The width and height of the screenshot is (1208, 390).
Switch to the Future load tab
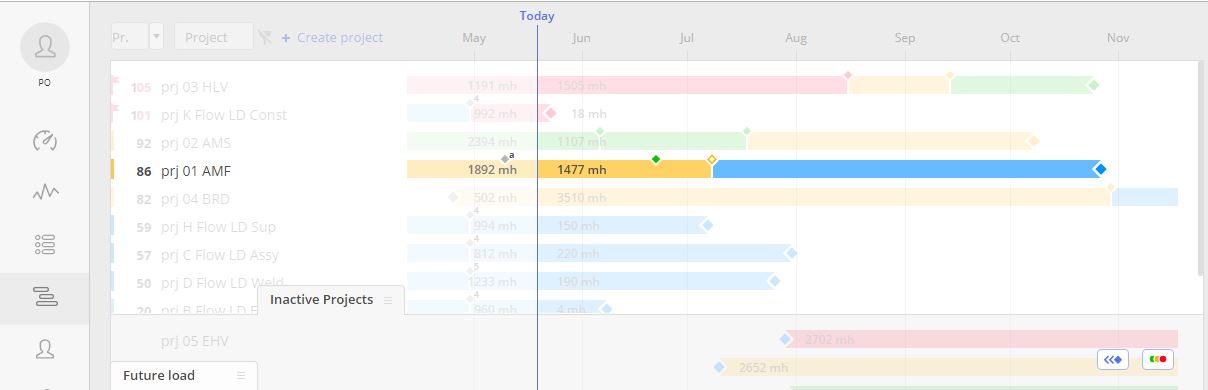pyautogui.click(x=159, y=376)
